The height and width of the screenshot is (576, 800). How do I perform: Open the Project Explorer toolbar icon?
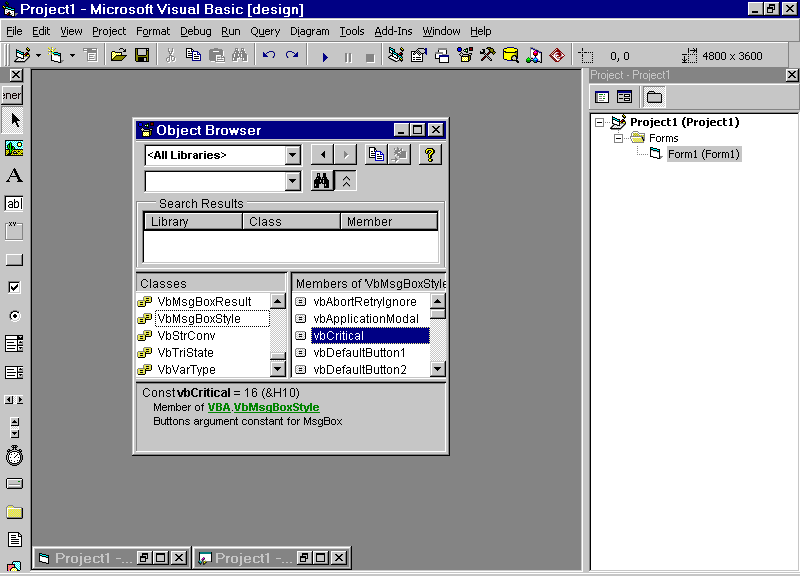tap(396, 55)
